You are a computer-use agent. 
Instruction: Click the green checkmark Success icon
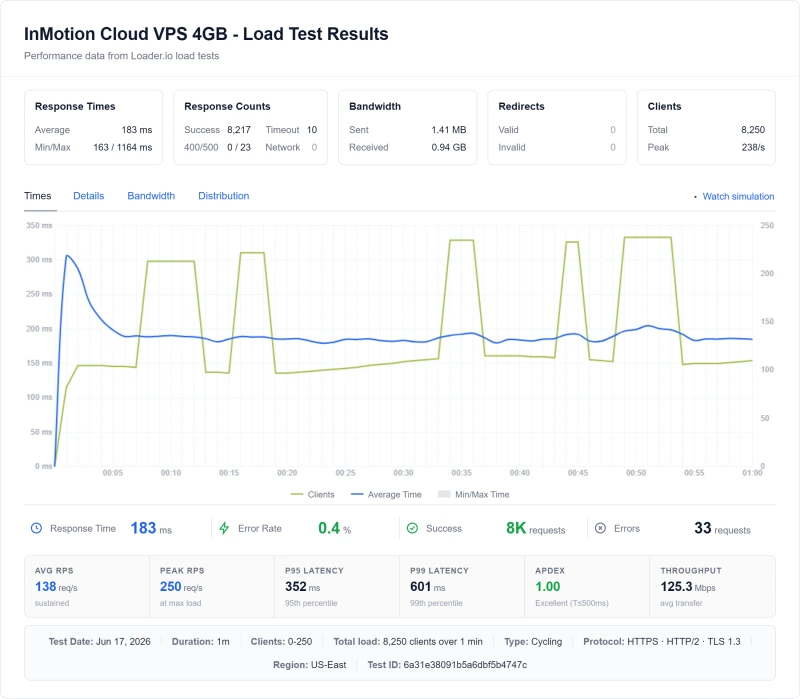click(412, 528)
